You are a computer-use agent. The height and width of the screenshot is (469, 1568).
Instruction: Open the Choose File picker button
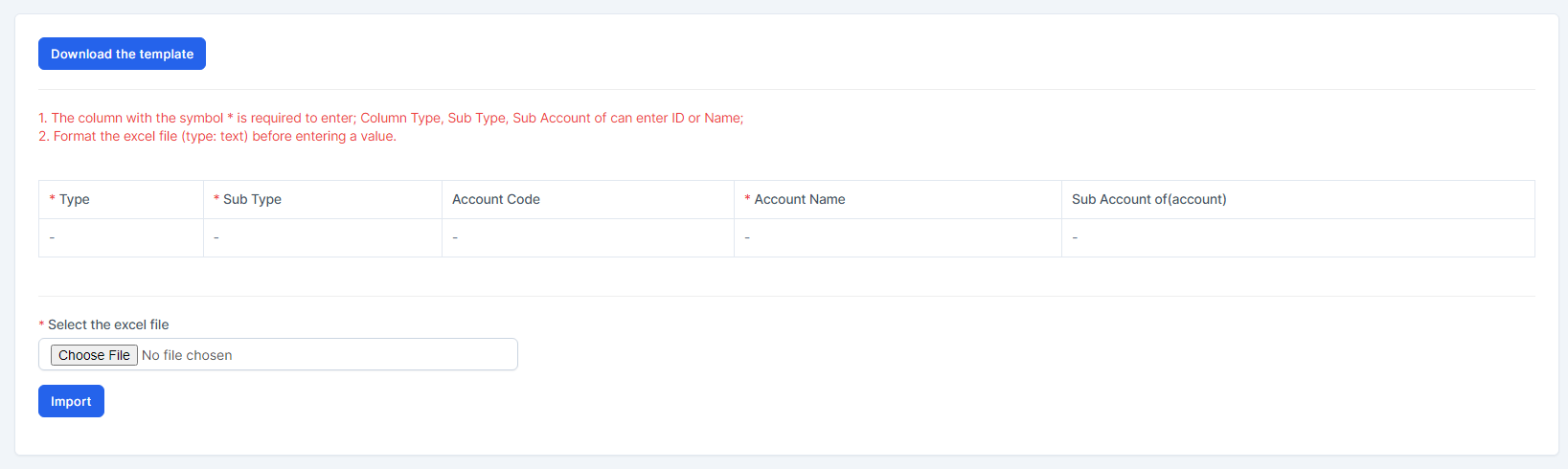pyautogui.click(x=94, y=355)
